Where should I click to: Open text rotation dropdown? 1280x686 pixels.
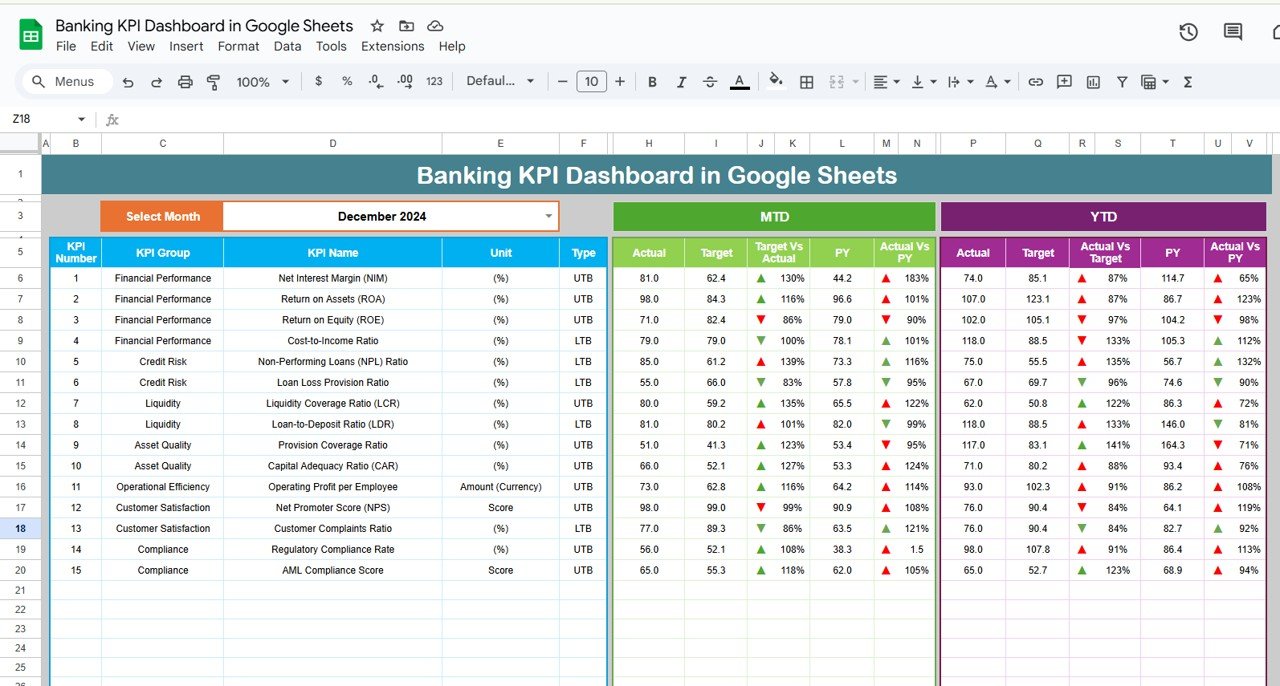click(997, 82)
